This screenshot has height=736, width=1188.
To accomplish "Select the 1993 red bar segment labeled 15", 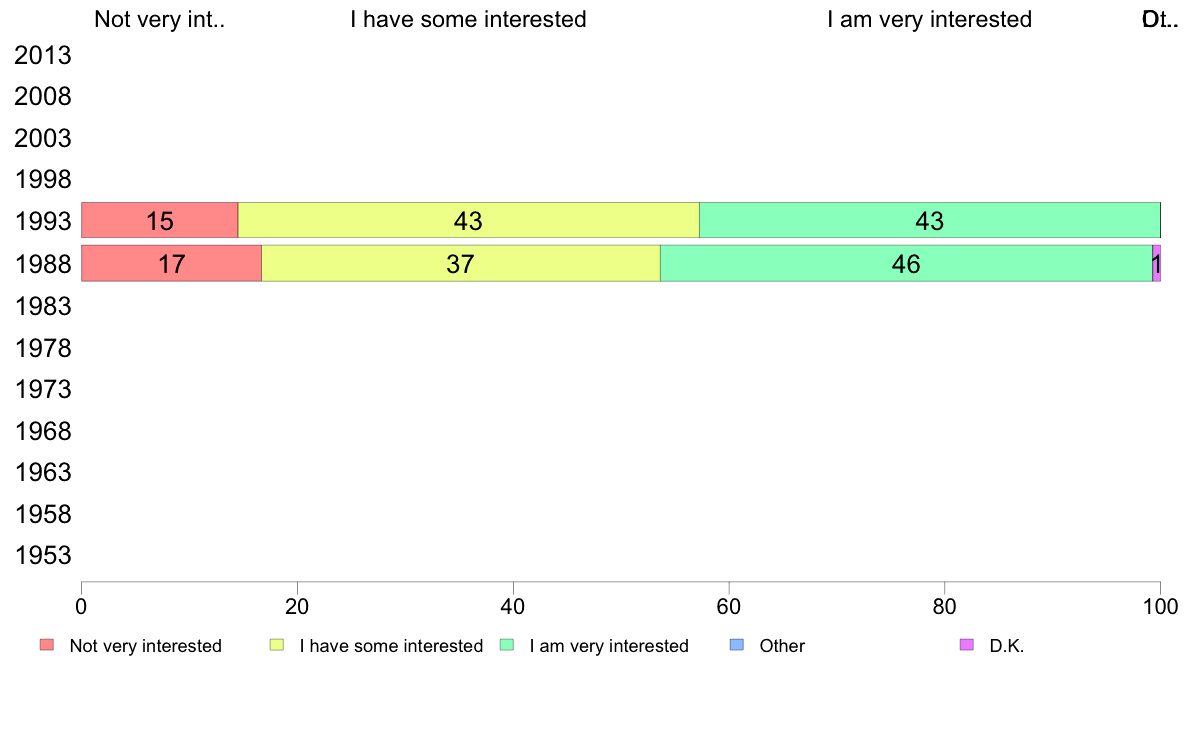I will tap(160, 221).
